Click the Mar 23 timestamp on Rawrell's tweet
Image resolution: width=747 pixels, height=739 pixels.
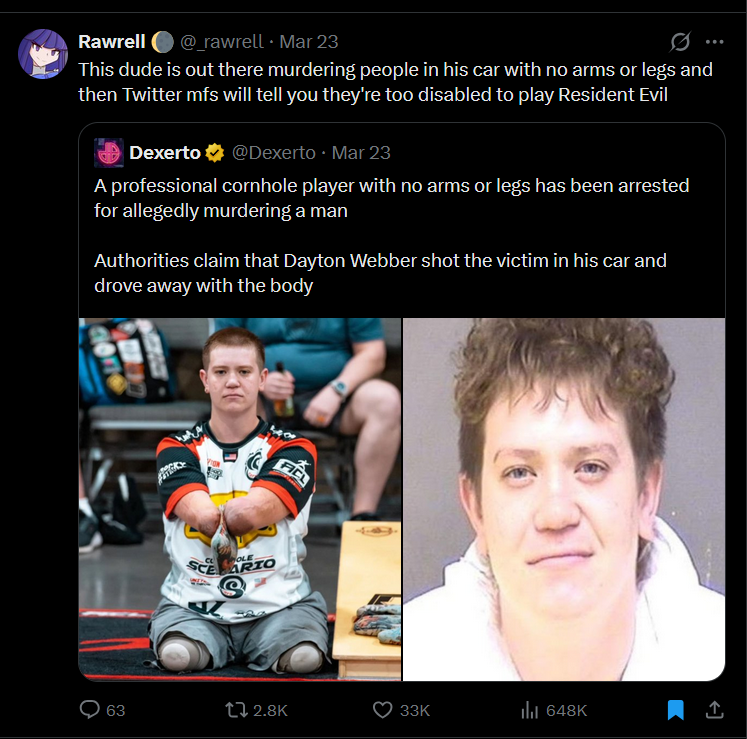[x=309, y=42]
